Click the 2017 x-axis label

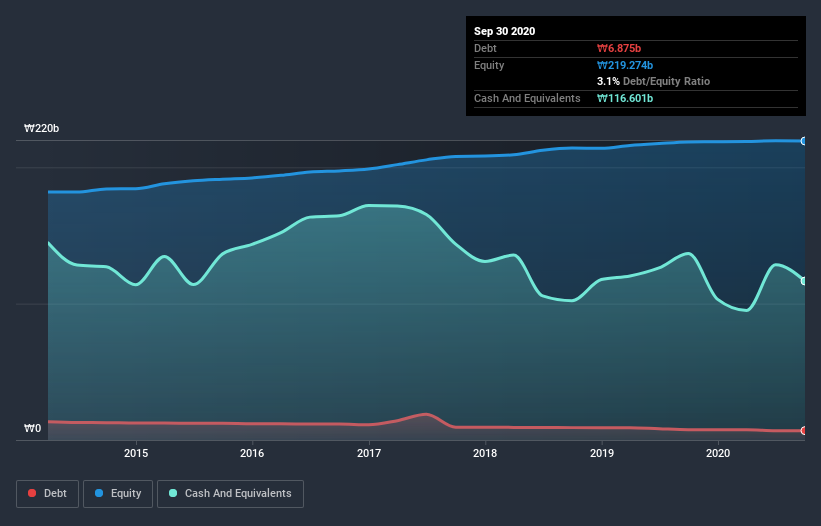[x=369, y=453]
